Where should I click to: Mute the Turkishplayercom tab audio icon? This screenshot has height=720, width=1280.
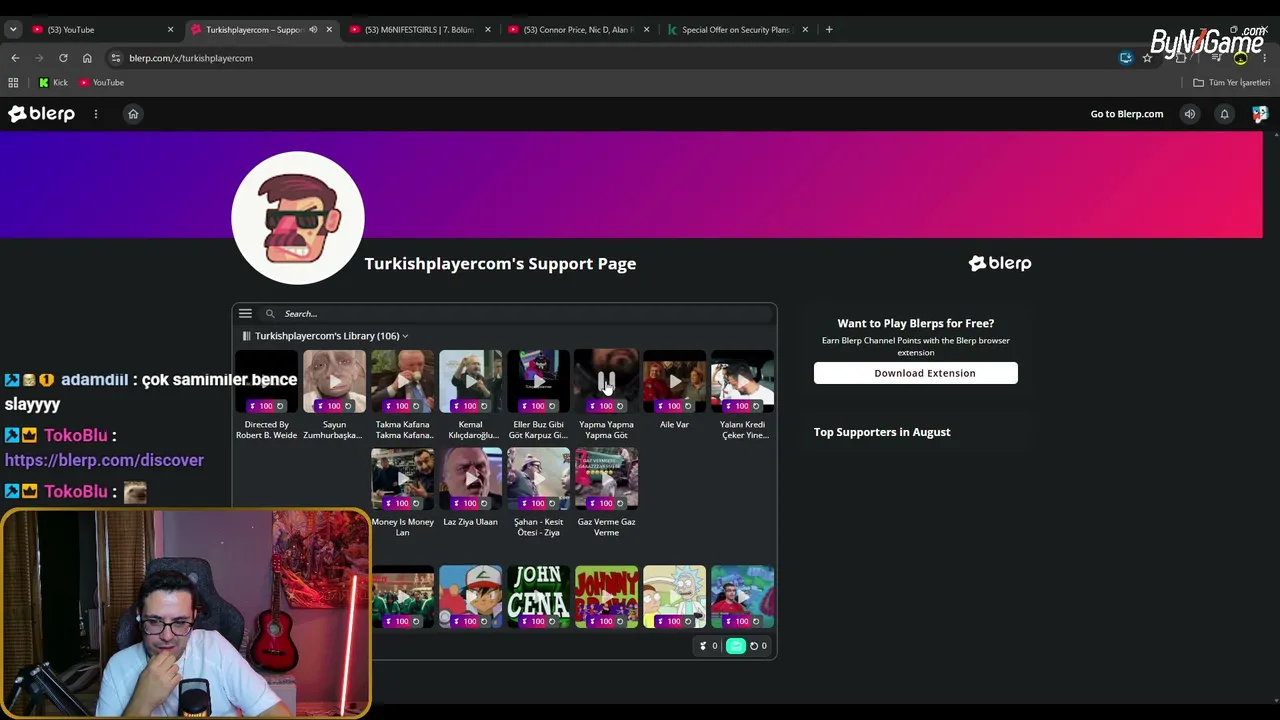[313, 30]
